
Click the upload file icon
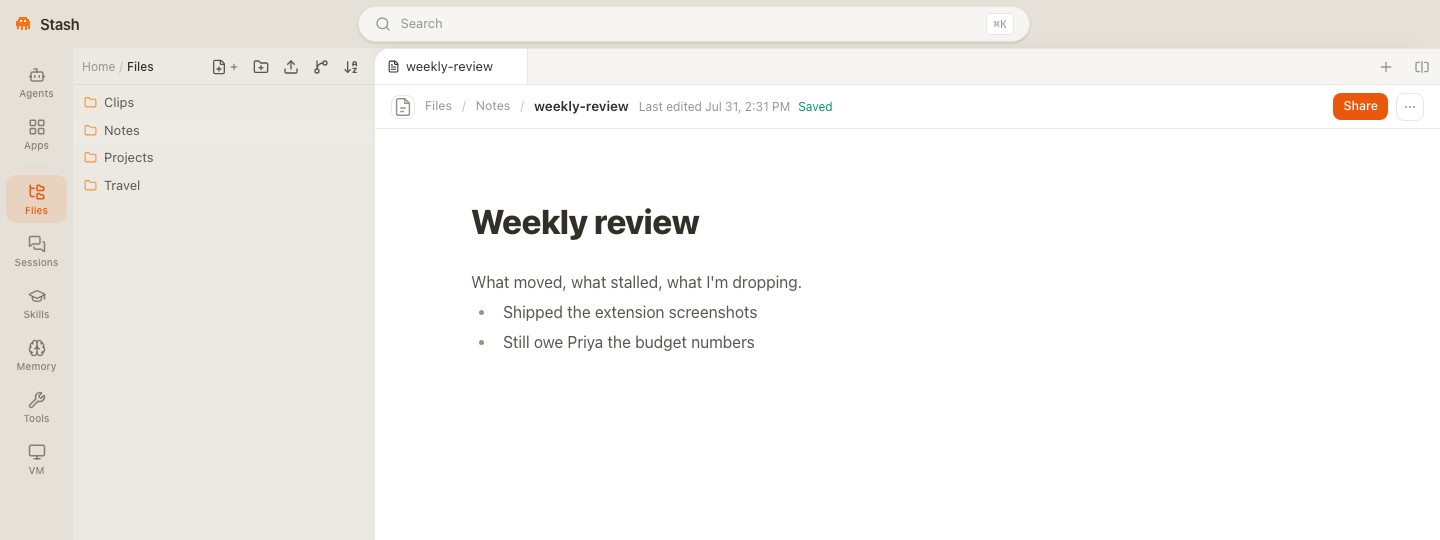point(291,67)
